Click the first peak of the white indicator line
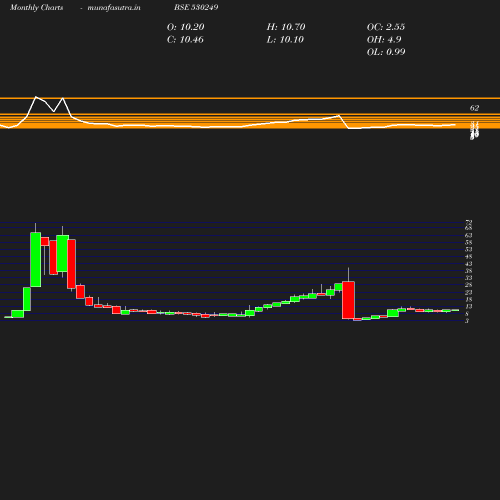This screenshot has height=500, width=500. [36, 97]
